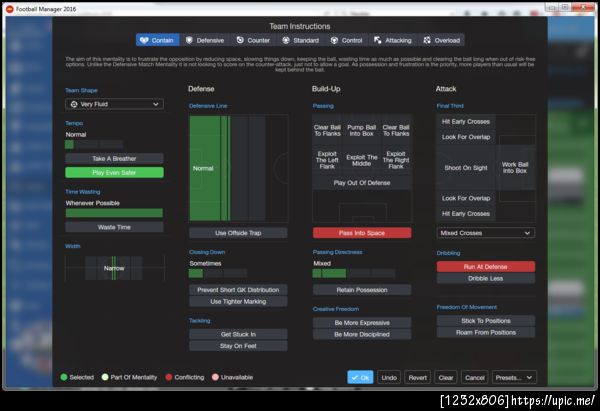Click the Undo button
Screen dimensions: 600x411
tap(389, 378)
